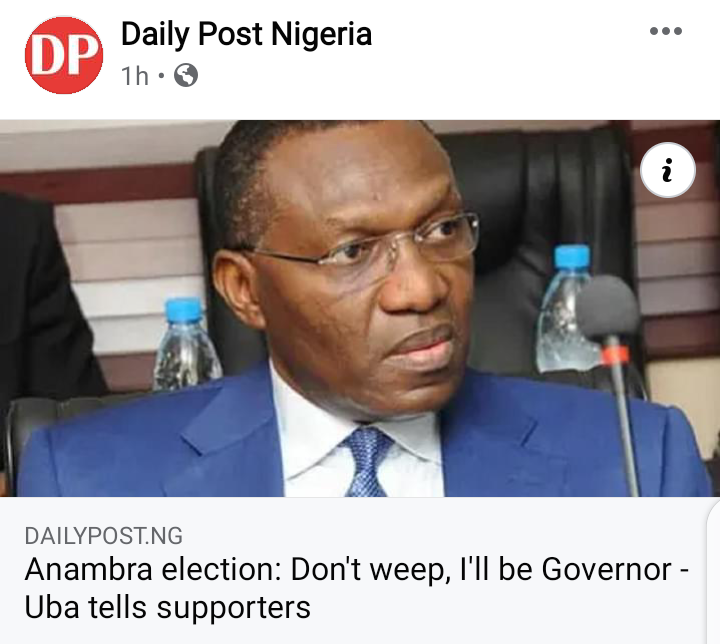The width and height of the screenshot is (720, 644).
Task: Open the Daily Post Nigeria page name
Action: point(246,34)
